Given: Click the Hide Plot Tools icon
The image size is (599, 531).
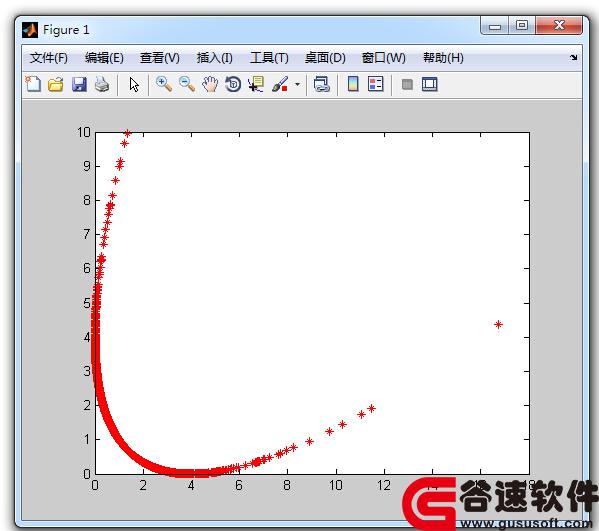Looking at the screenshot, I should (407, 84).
